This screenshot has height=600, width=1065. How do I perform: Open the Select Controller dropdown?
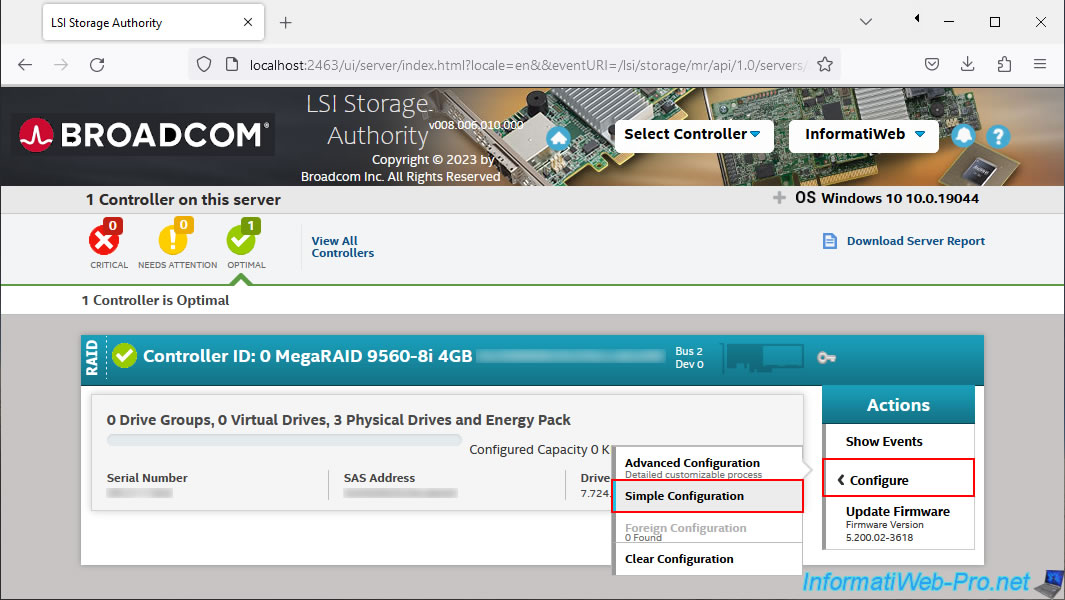tap(692, 135)
